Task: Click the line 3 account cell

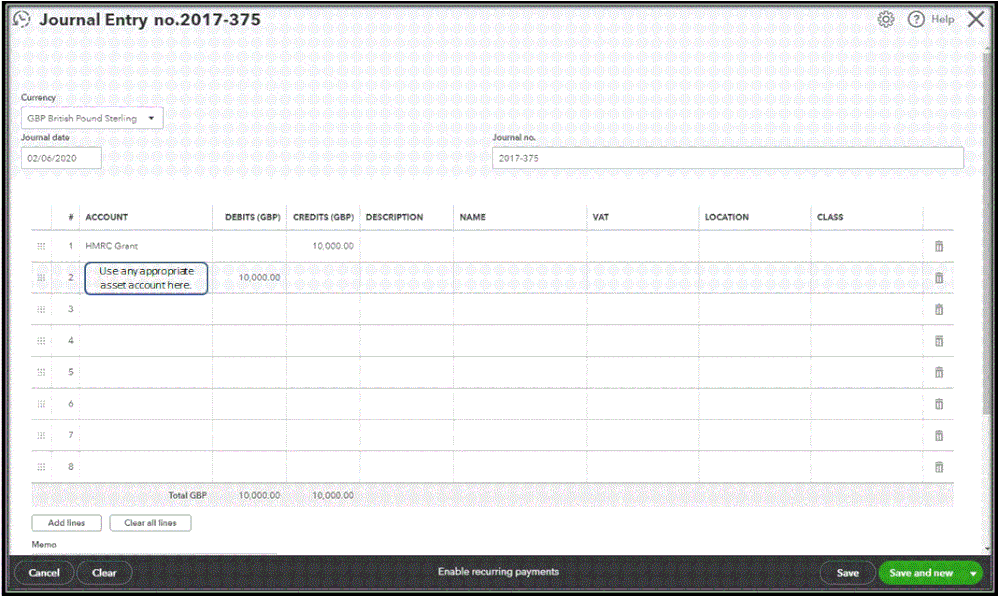Action: [x=146, y=309]
